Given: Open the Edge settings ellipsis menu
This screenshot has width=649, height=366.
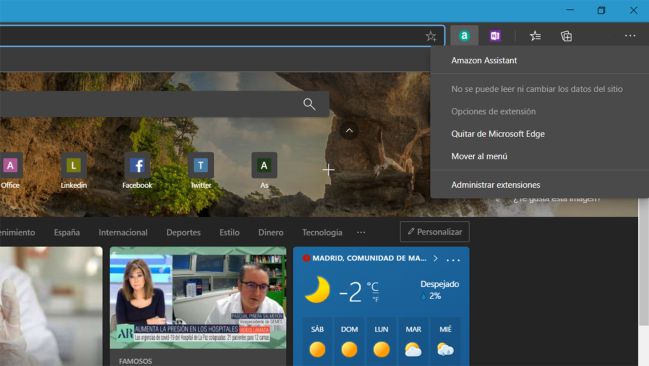Looking at the screenshot, I should coord(630,36).
